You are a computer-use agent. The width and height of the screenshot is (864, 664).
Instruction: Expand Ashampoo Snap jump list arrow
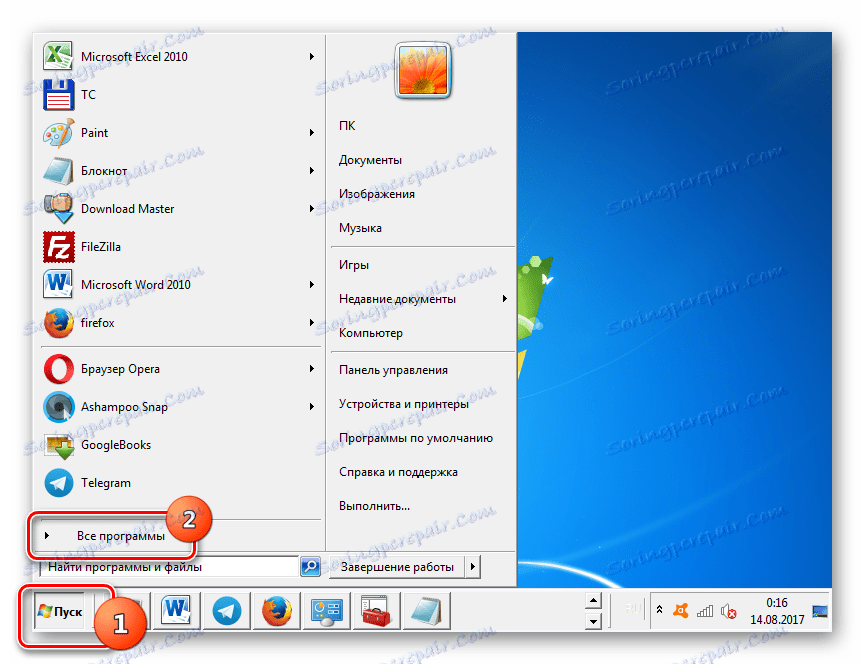(312, 407)
